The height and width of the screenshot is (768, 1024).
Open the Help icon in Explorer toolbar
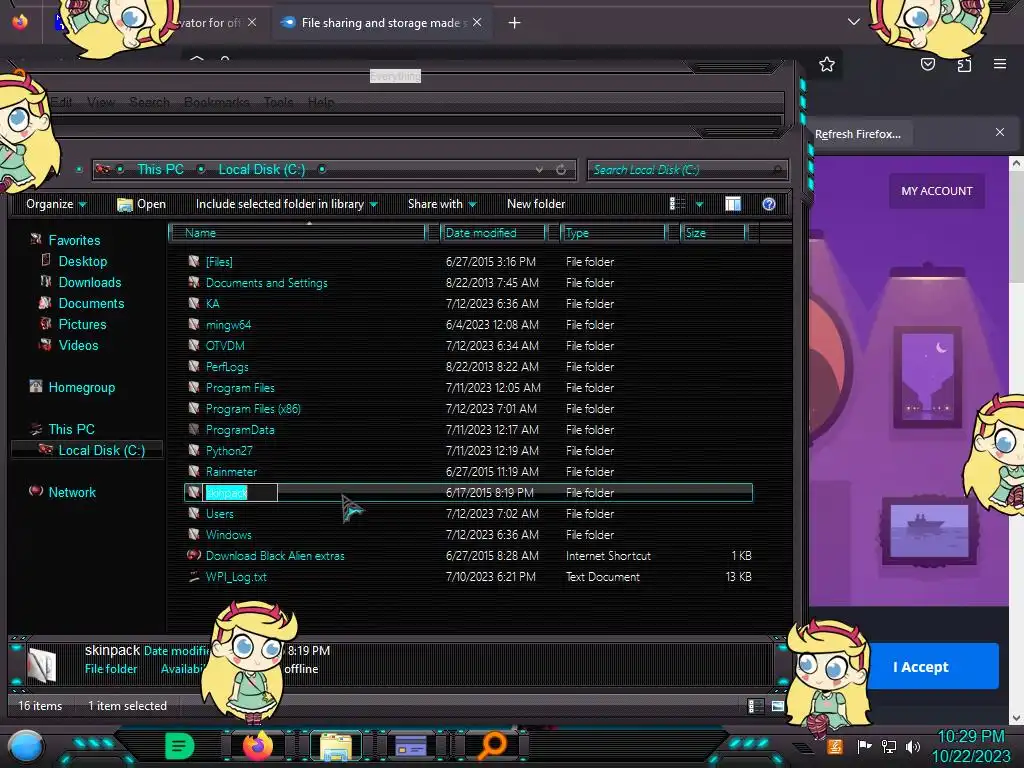pyautogui.click(x=769, y=204)
